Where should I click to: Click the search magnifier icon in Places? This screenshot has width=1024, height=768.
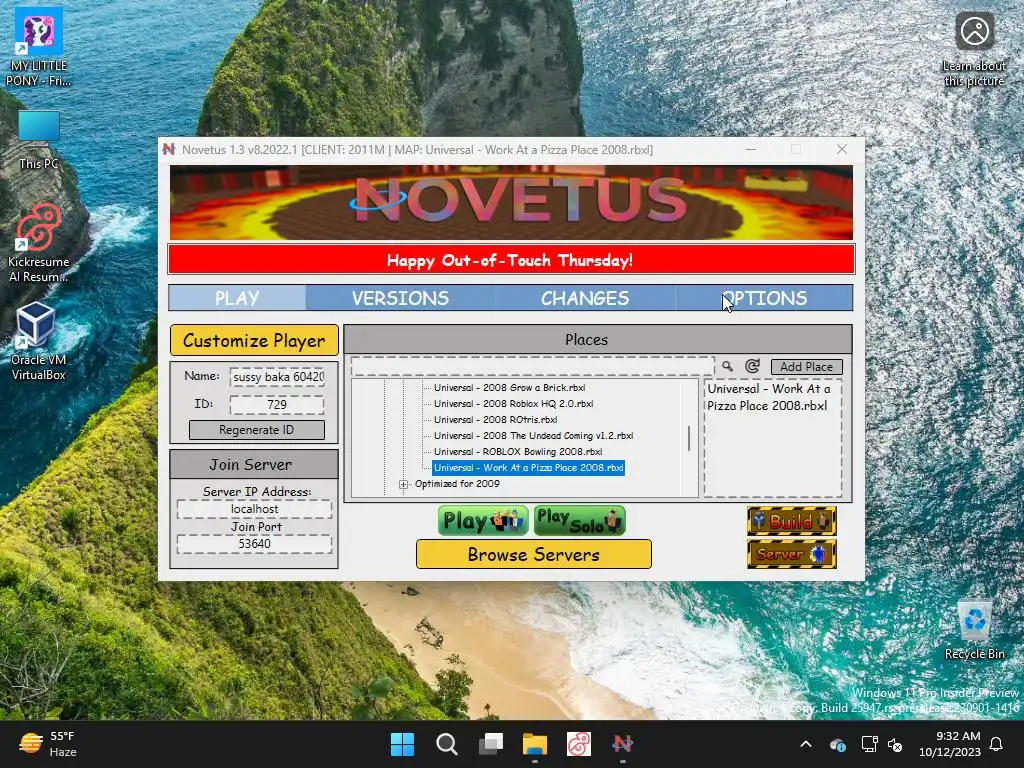coord(727,366)
